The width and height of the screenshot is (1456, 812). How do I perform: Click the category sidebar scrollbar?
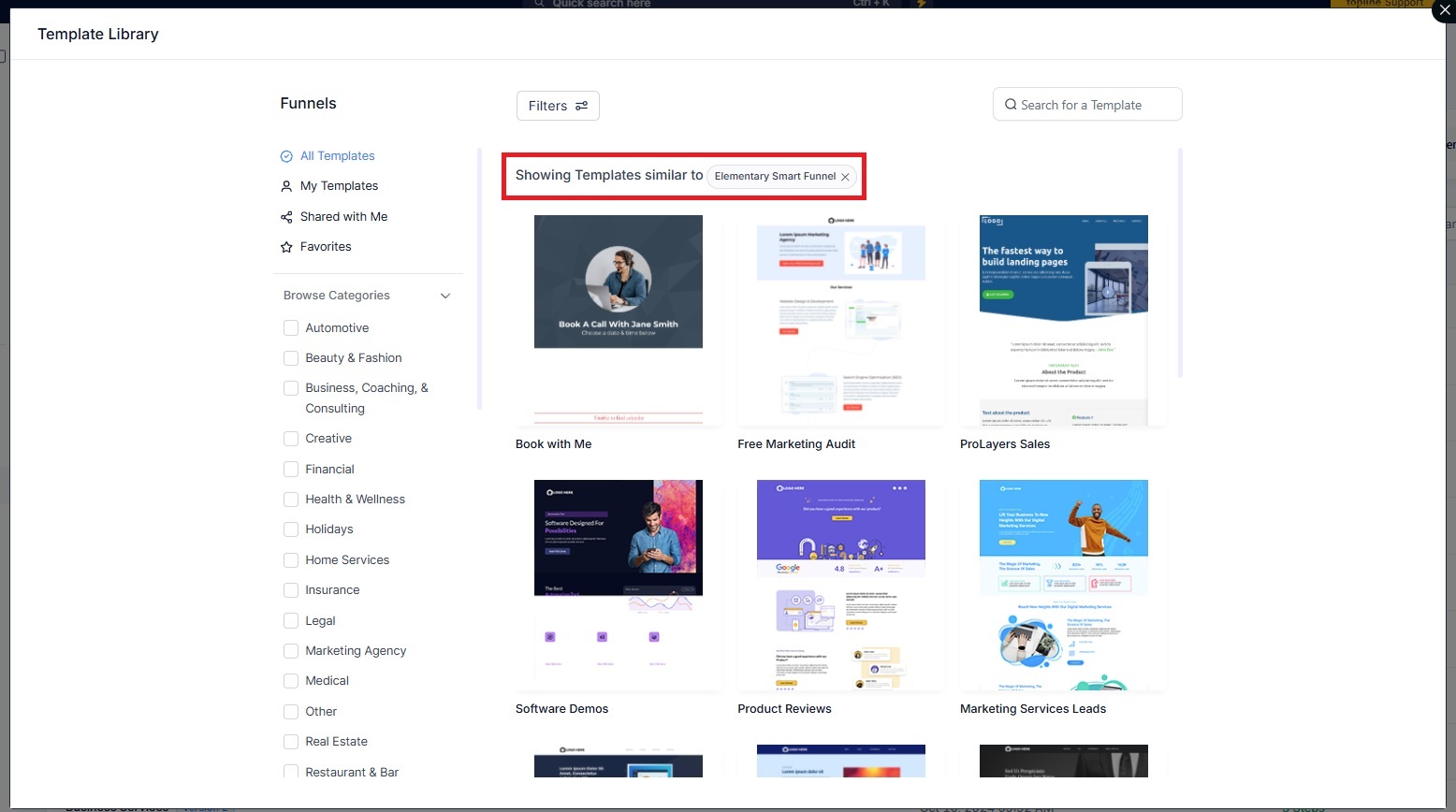(479, 279)
